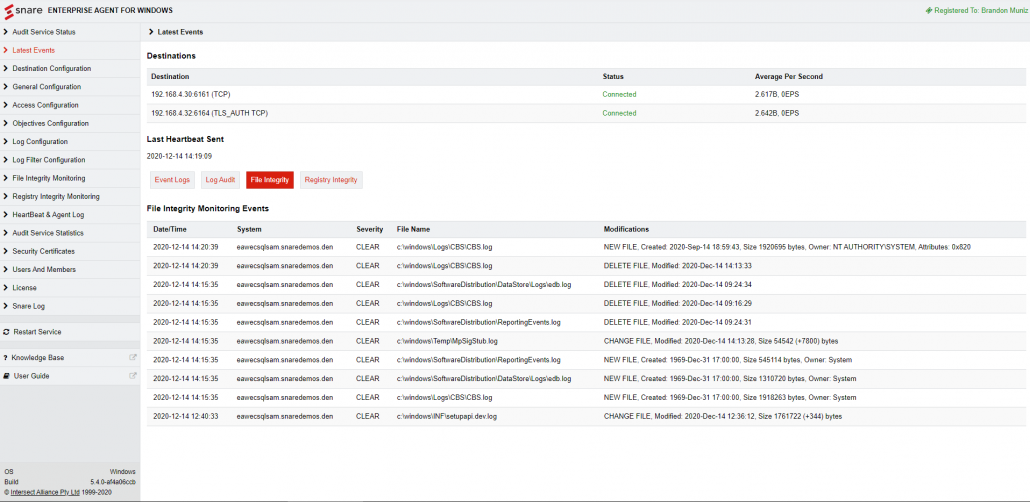Open Knowledge Base link

(37, 358)
